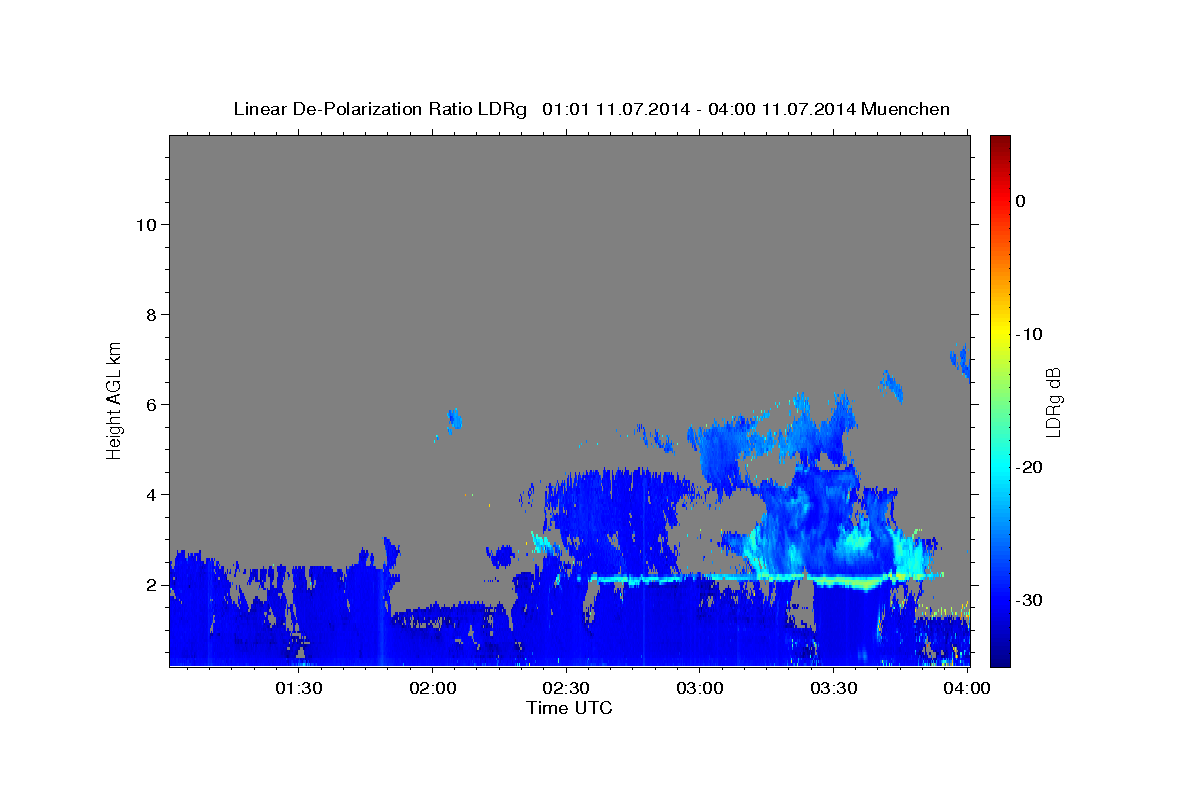Click the colorbar value -30
This screenshot has width=1200, height=800.
(x=1030, y=600)
